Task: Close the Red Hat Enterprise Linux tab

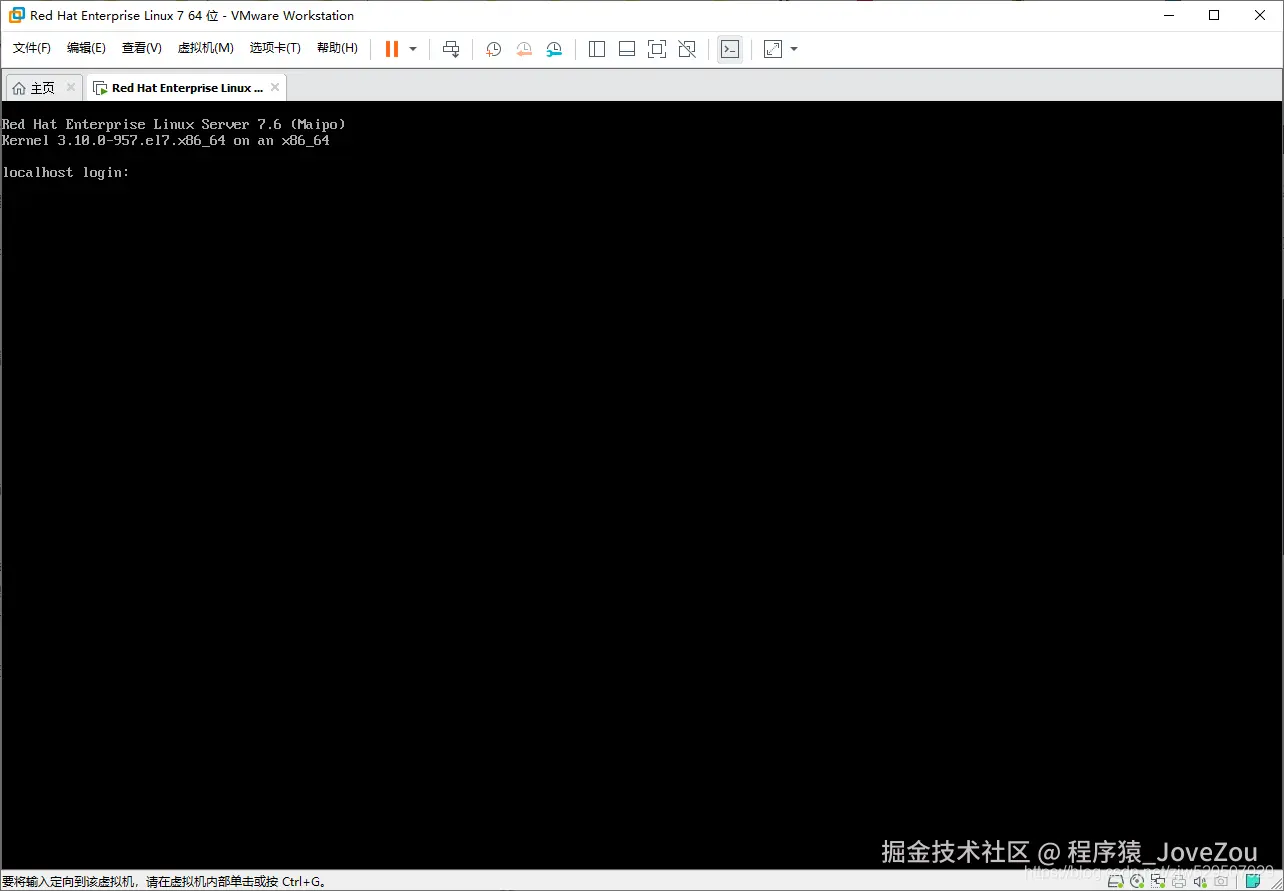Action: [275, 87]
